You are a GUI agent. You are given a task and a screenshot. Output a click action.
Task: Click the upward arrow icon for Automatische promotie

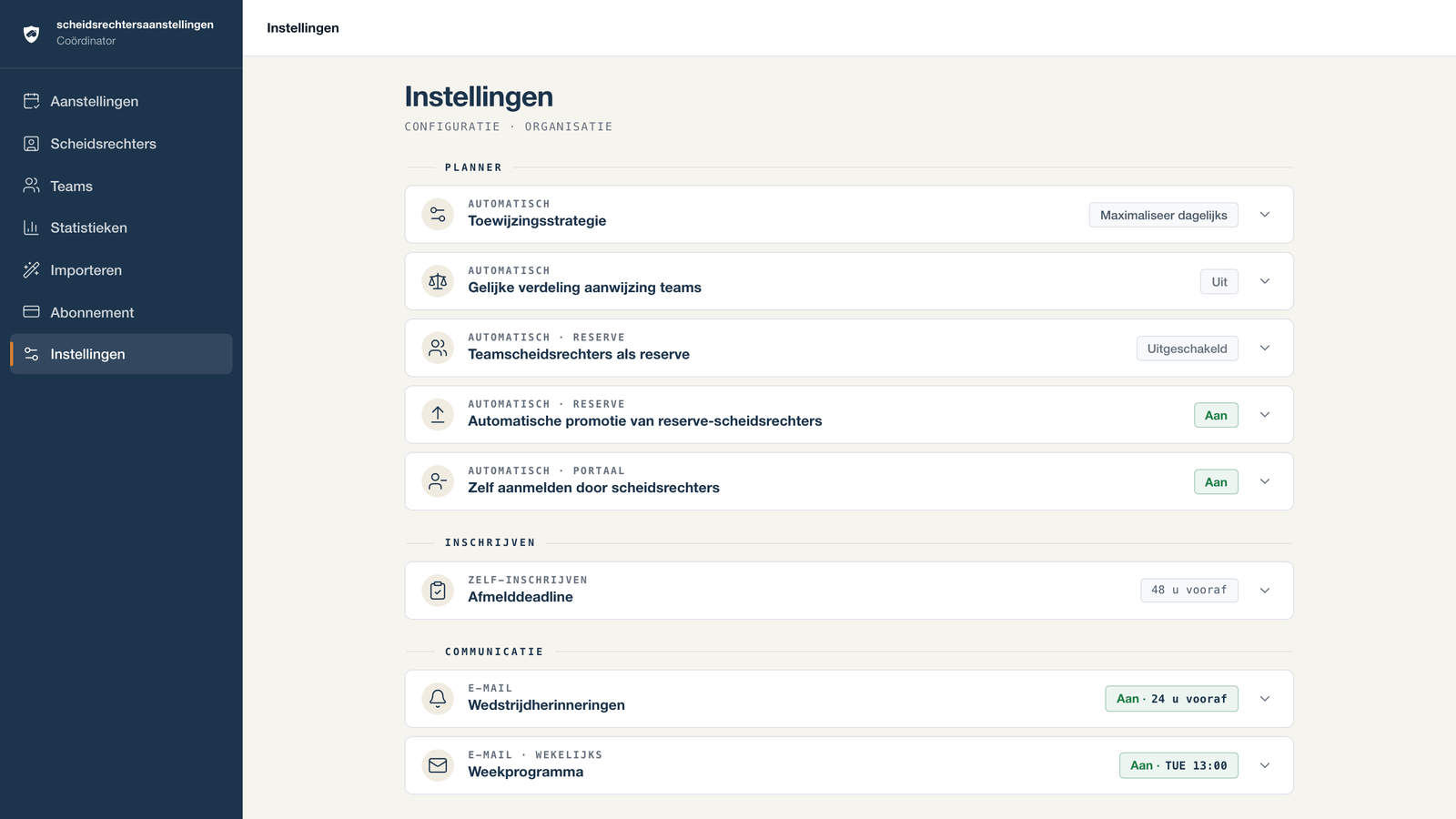tap(438, 415)
